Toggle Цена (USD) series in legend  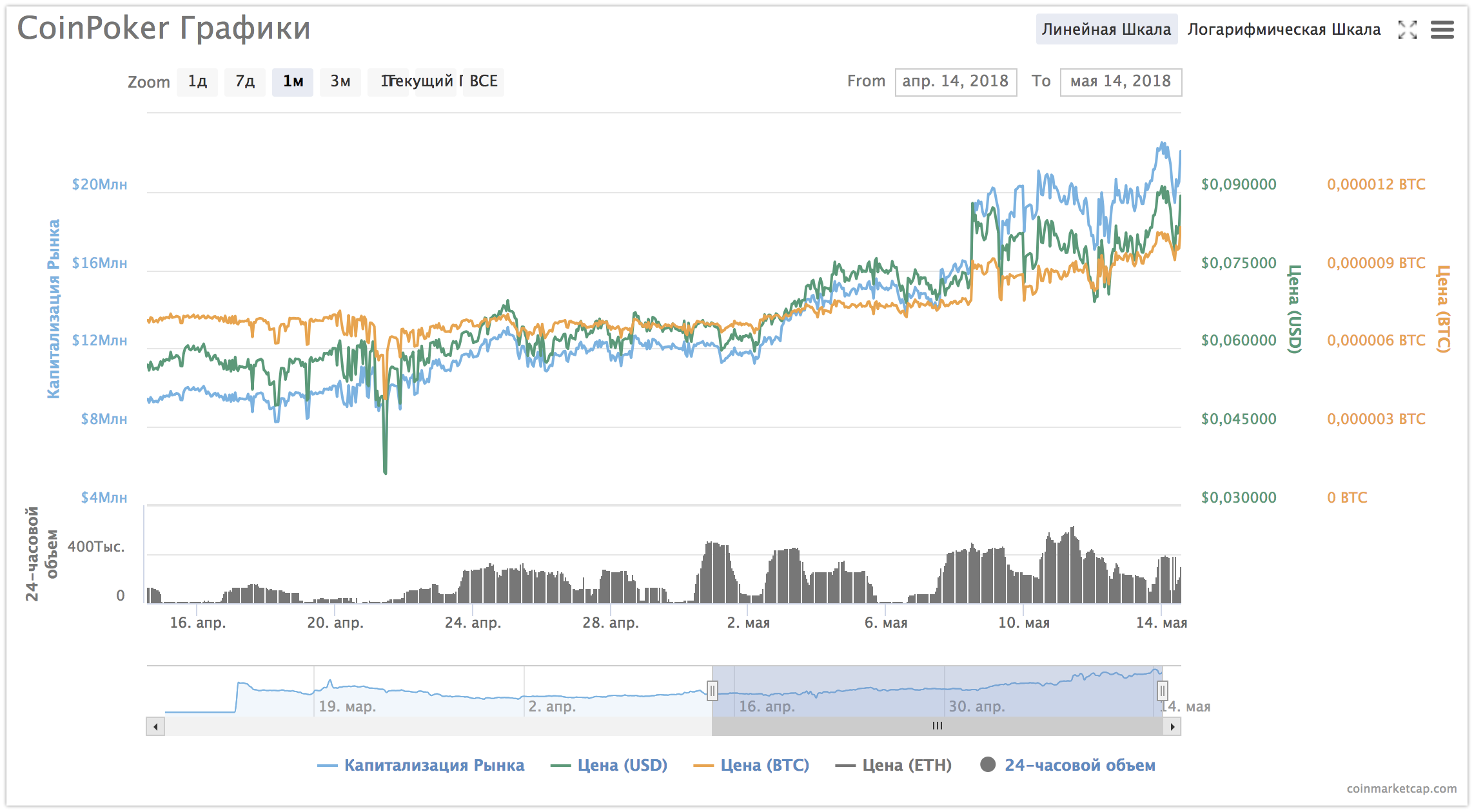click(x=609, y=765)
